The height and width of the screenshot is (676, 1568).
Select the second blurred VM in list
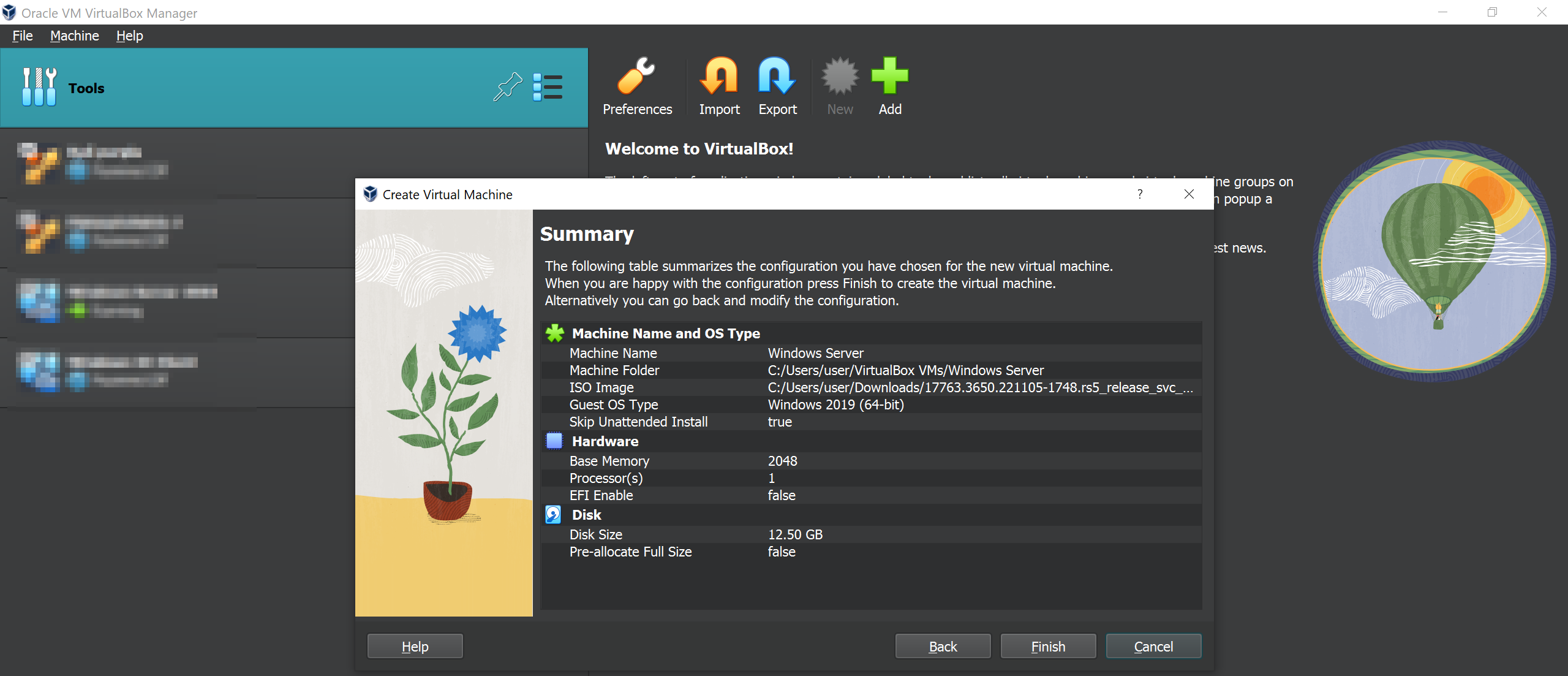click(178, 233)
